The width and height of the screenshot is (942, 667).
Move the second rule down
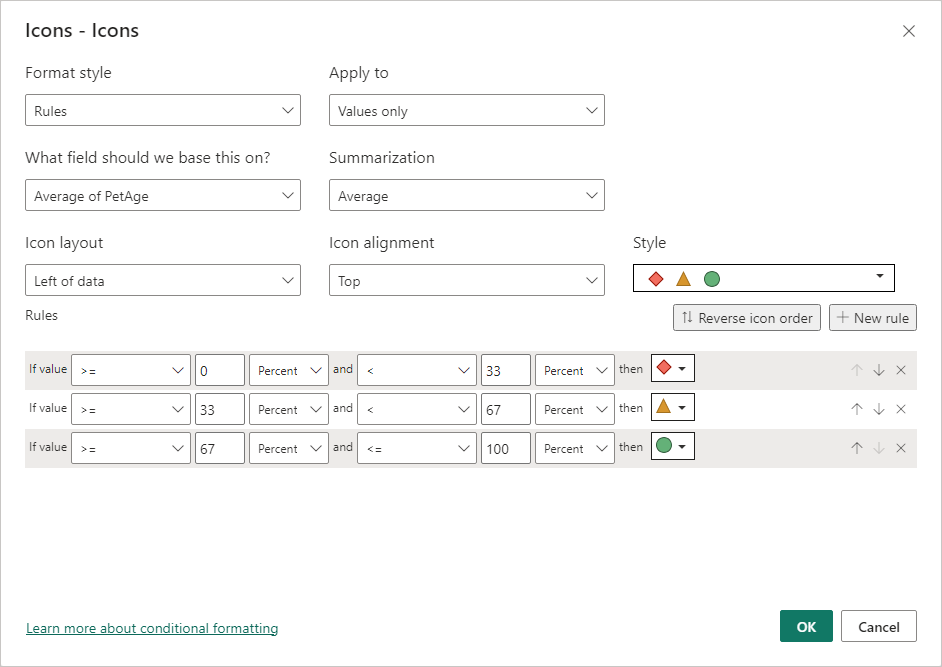click(879, 409)
